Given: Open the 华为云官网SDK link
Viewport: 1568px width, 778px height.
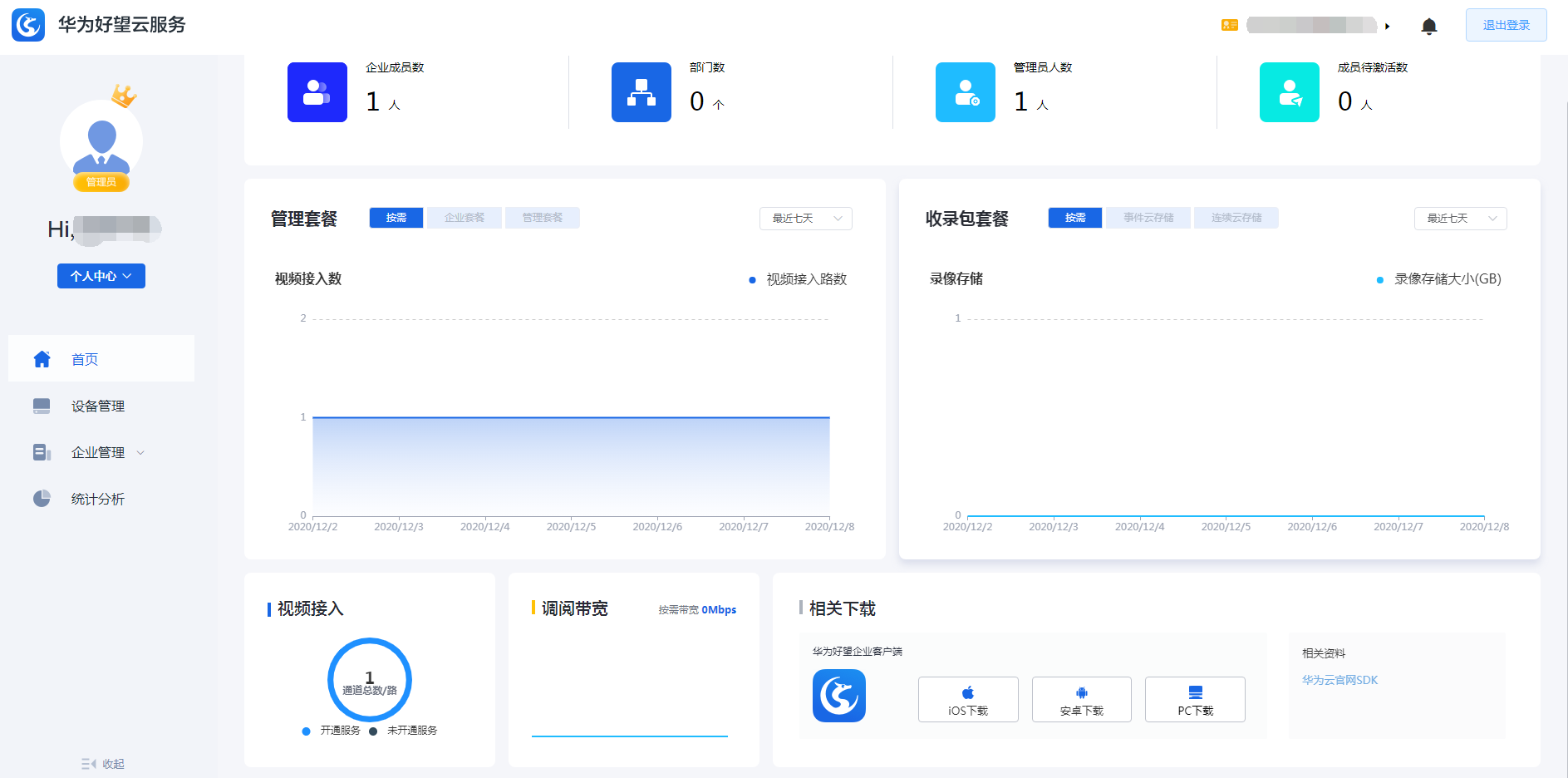Looking at the screenshot, I should click(1339, 680).
